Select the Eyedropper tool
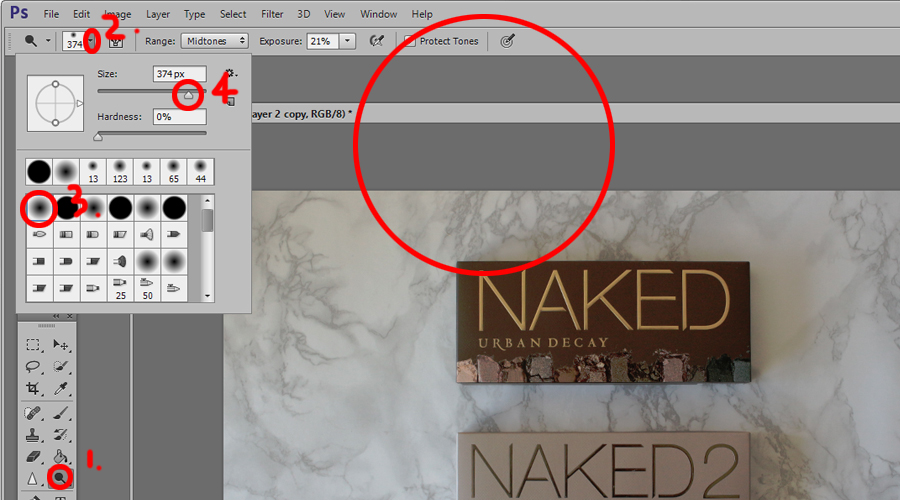 61,389
